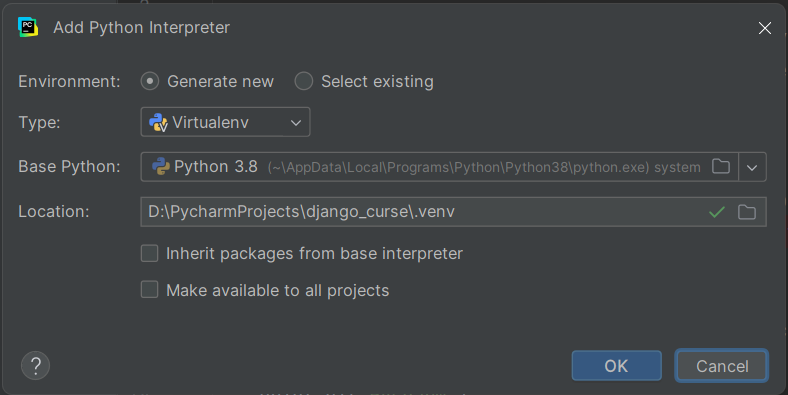Click the Select existing label text
The height and width of the screenshot is (395, 788).
click(377, 81)
